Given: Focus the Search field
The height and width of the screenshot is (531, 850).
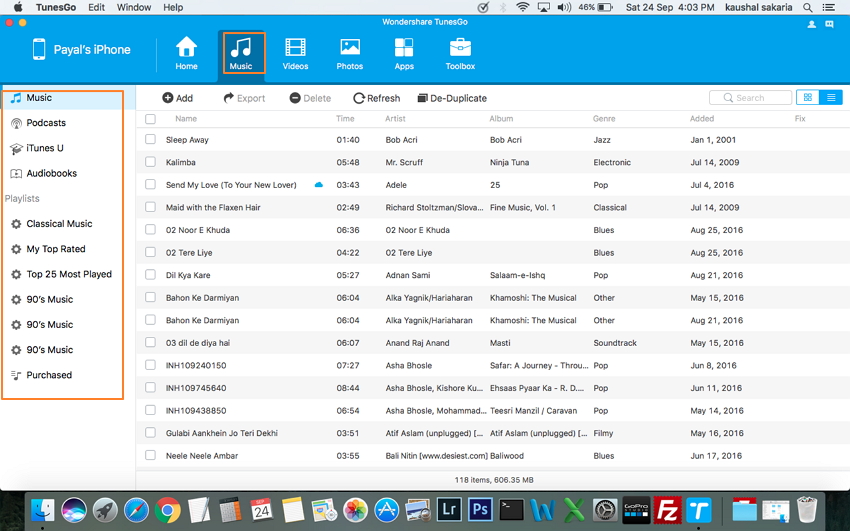Looking at the screenshot, I should [x=750, y=98].
